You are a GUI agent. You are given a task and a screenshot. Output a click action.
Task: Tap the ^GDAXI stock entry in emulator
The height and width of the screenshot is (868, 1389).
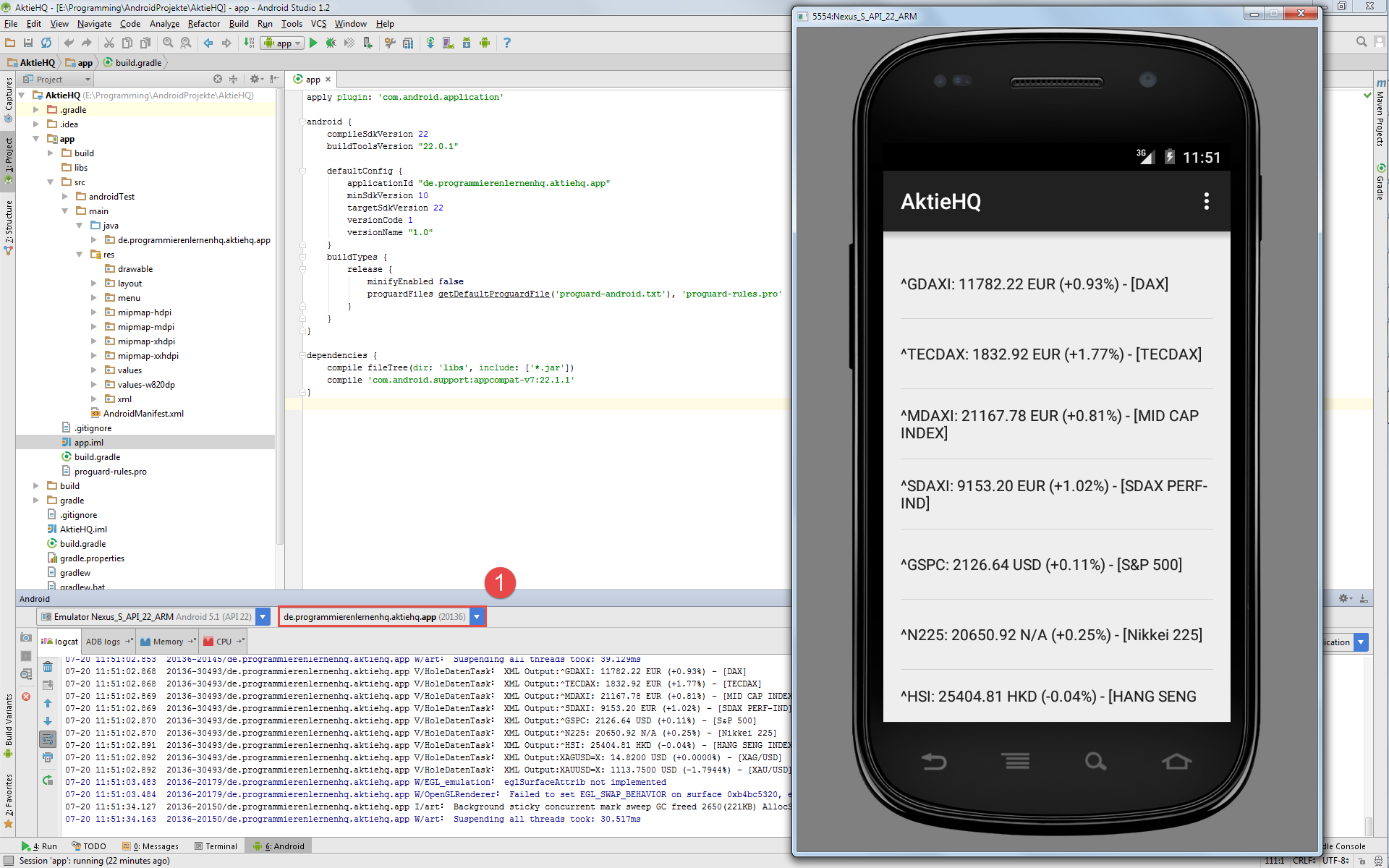[x=1056, y=284]
